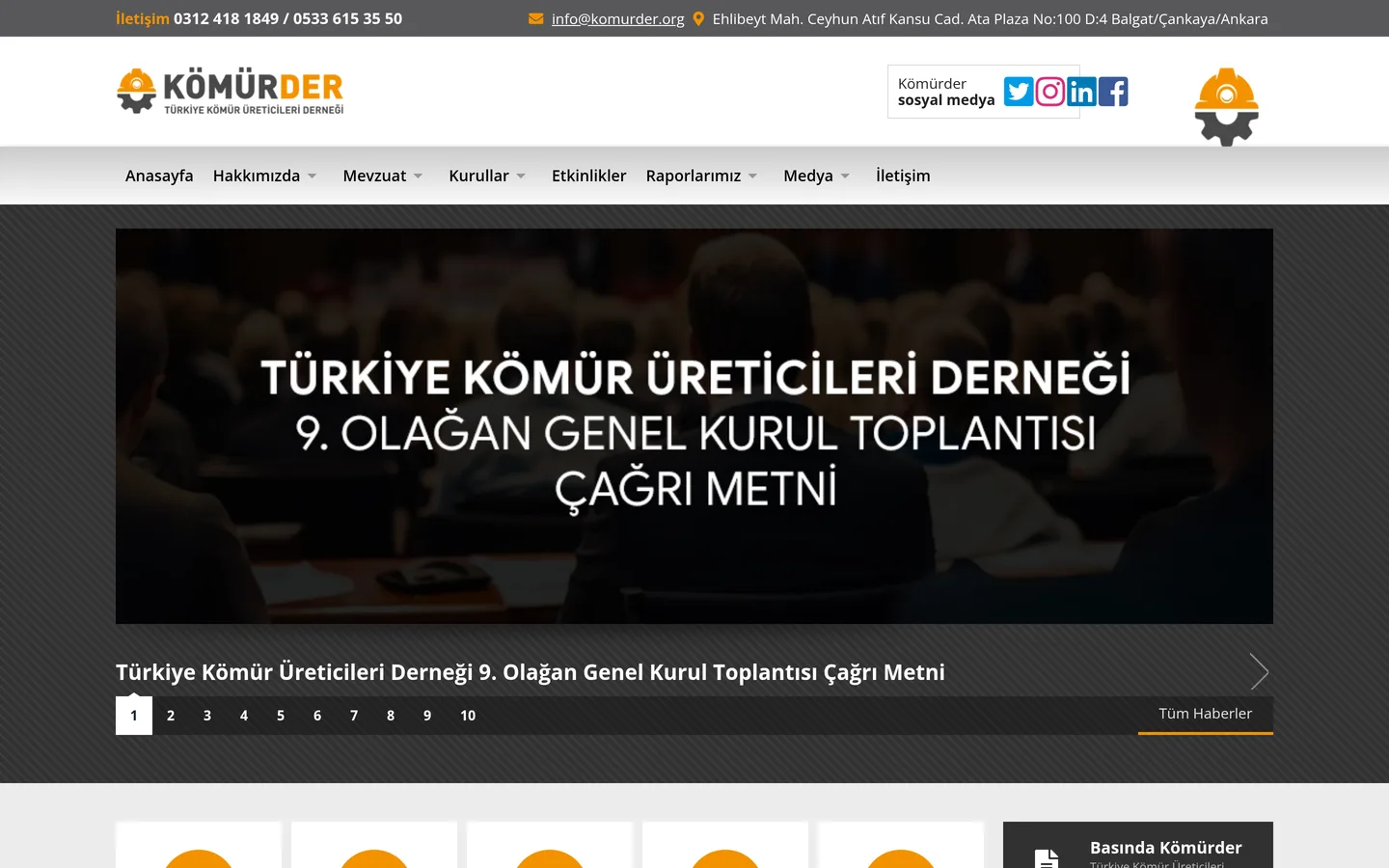Open the LinkedIn social media icon
Screen dimensions: 1389x868
(x=1081, y=92)
